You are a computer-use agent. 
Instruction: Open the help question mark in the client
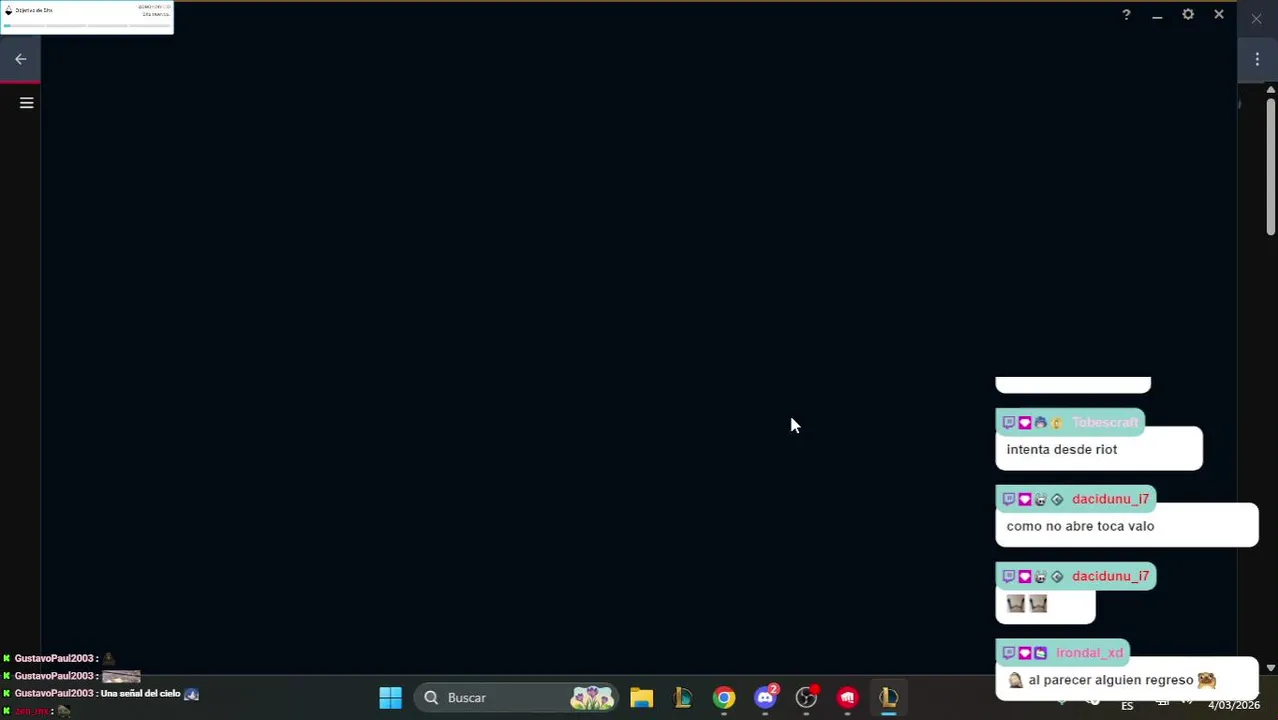1126,15
